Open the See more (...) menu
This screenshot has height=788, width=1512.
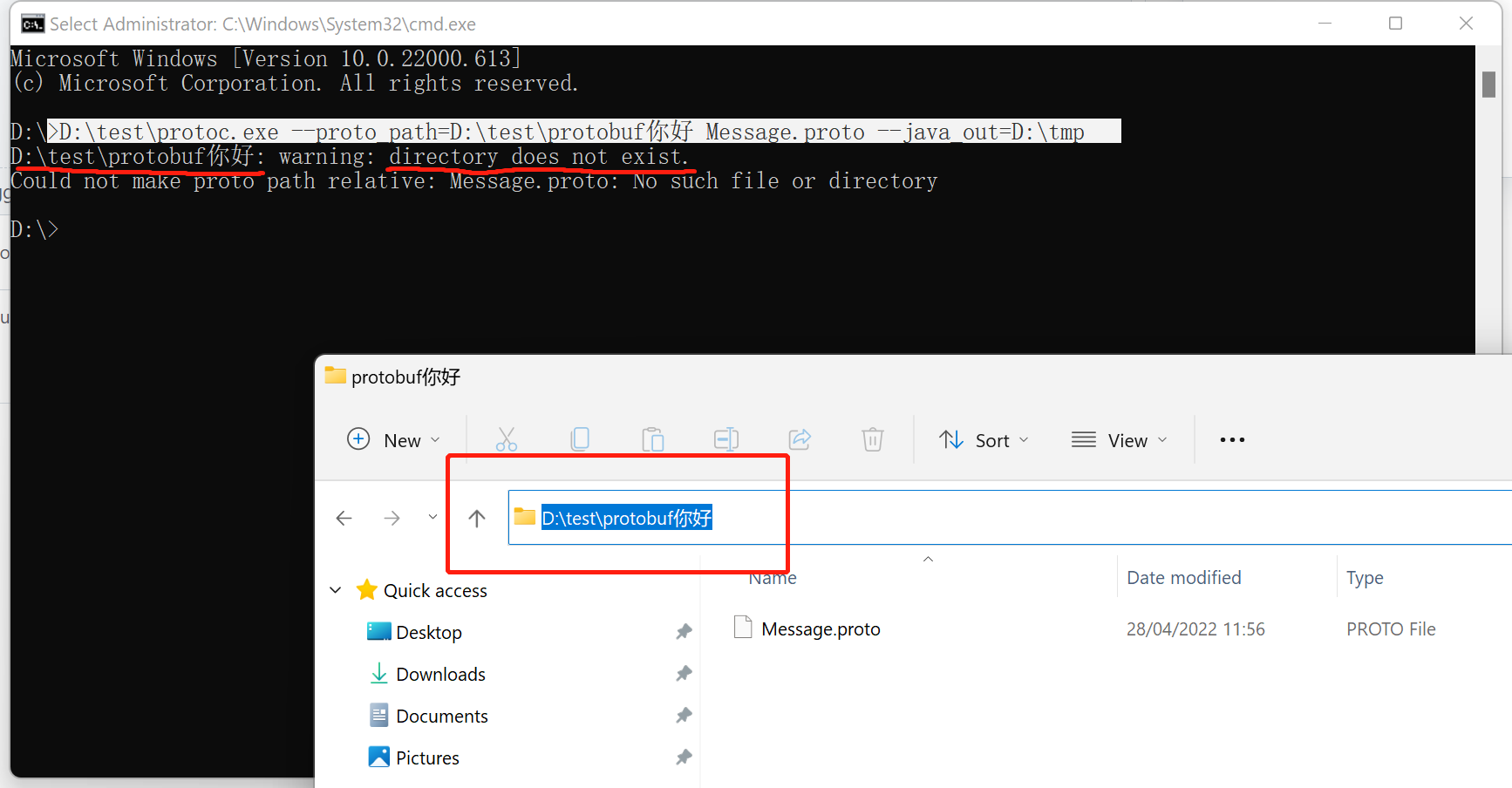pos(1231,439)
